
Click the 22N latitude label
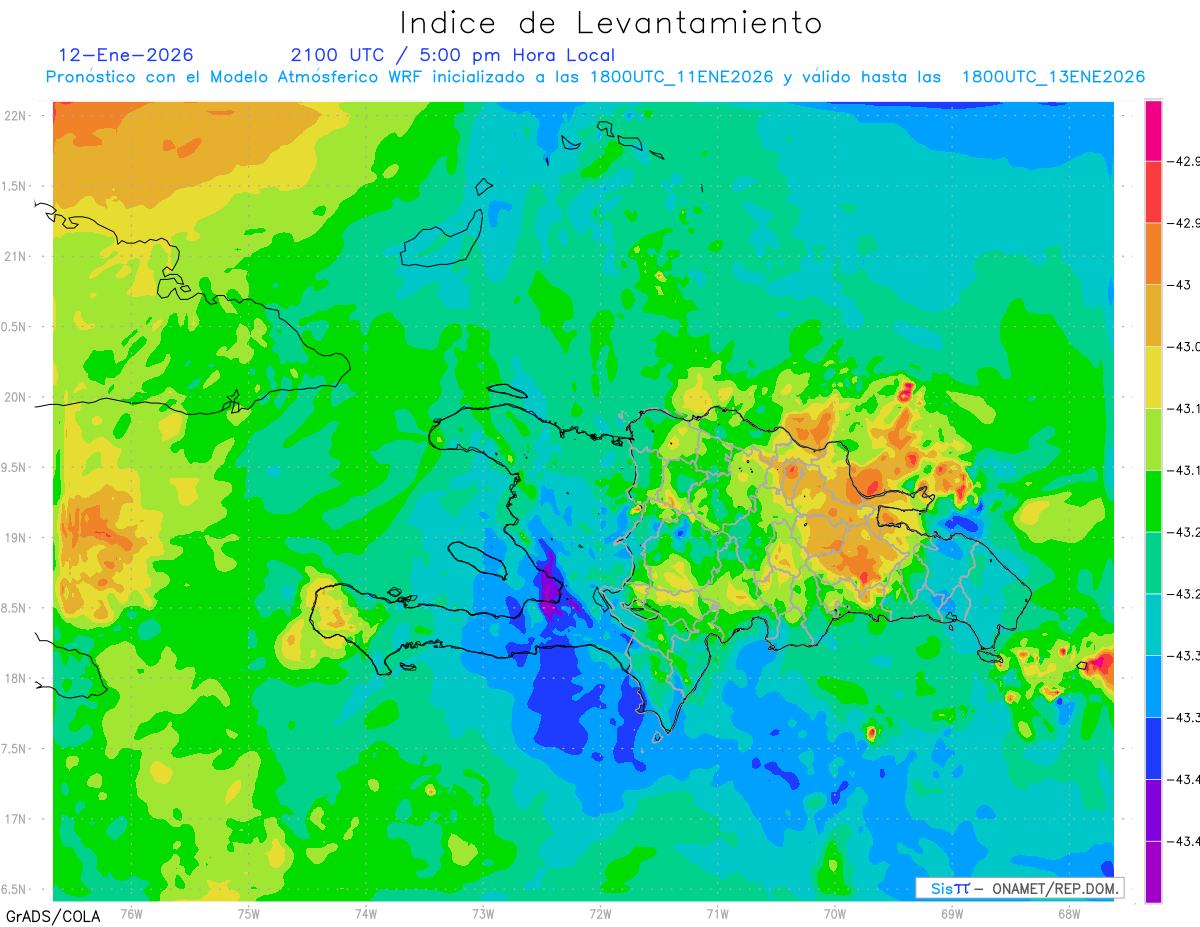click(16, 115)
